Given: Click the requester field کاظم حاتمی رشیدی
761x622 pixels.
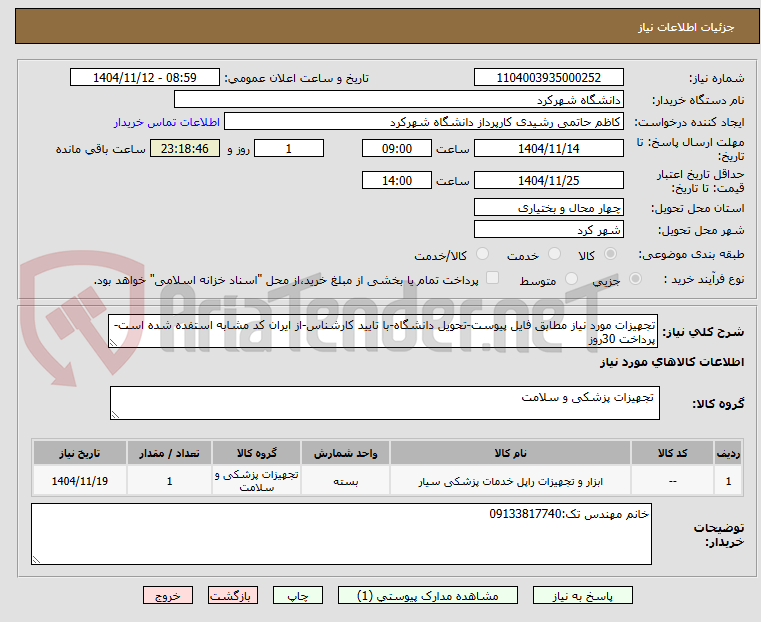Looking at the screenshot, I should (424, 122).
